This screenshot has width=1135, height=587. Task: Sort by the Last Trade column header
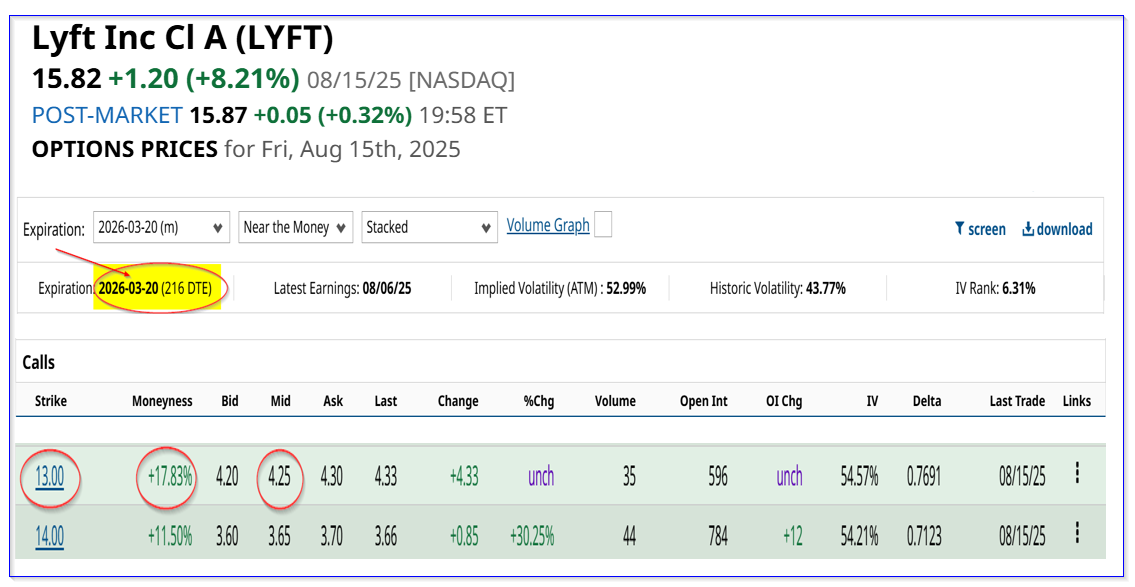pos(1017,401)
